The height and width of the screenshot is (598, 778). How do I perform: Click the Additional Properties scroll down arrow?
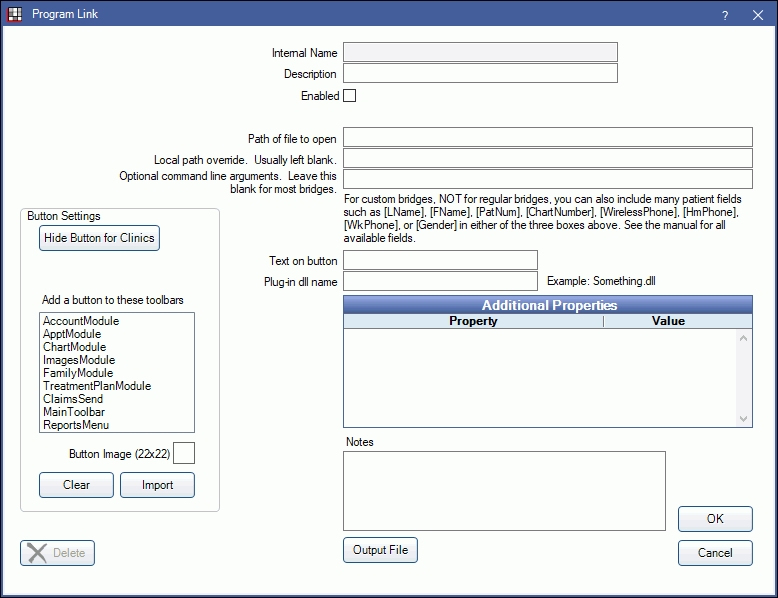[x=743, y=418]
